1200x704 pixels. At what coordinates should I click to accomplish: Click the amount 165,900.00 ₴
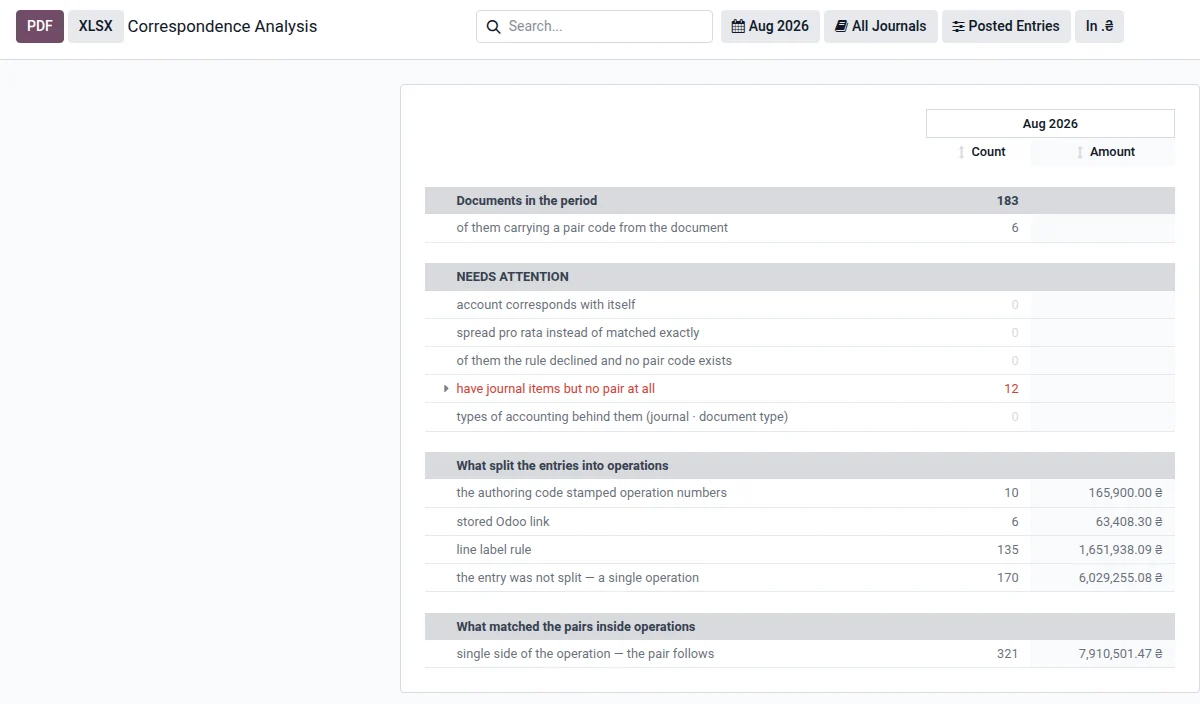tap(1126, 493)
